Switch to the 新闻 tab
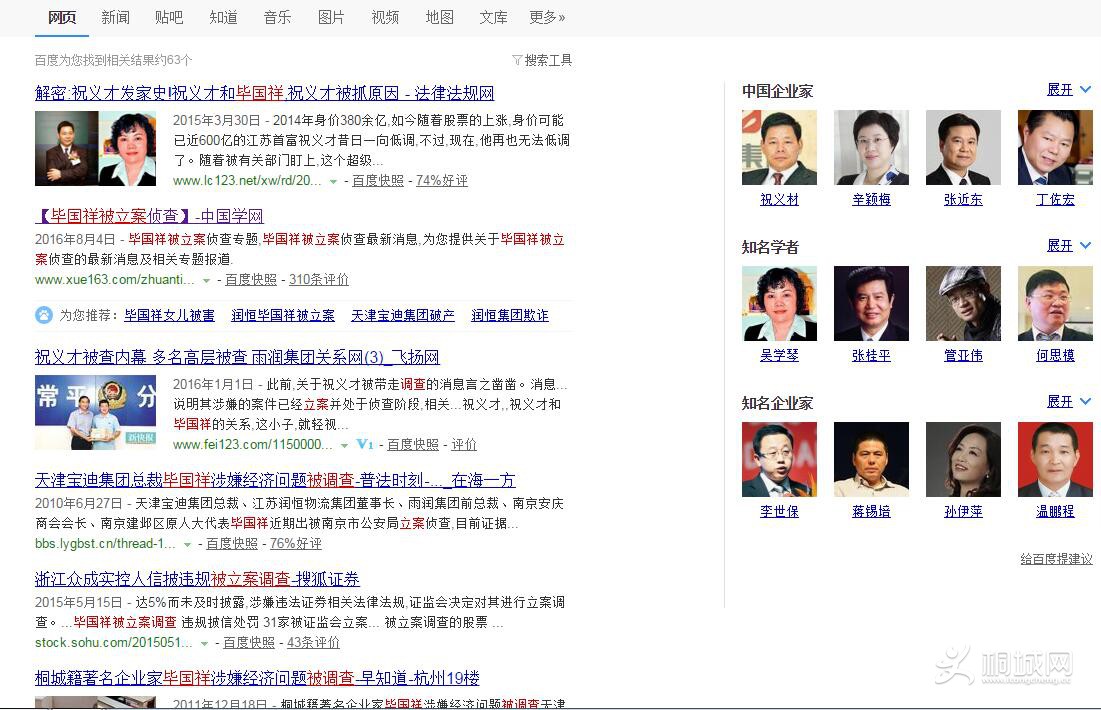The width and height of the screenshot is (1101, 710). [115, 17]
